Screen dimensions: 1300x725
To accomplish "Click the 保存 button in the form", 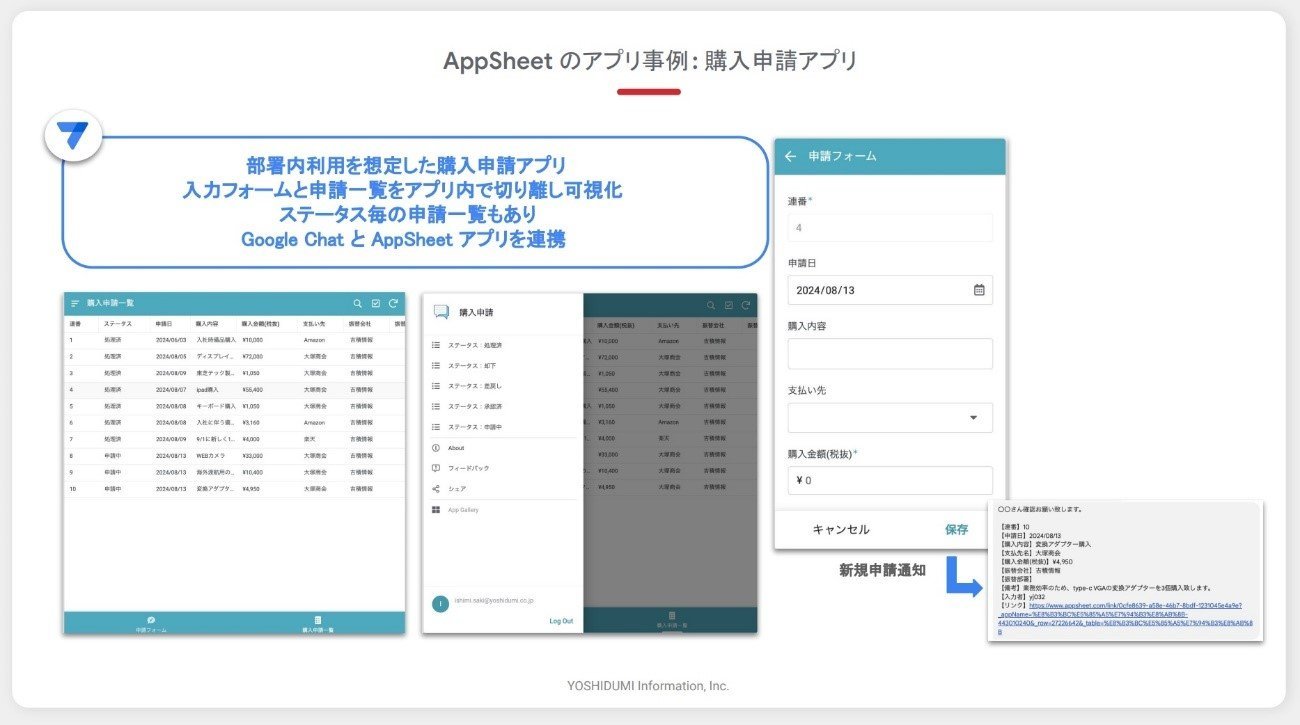I will pyautogui.click(x=957, y=530).
